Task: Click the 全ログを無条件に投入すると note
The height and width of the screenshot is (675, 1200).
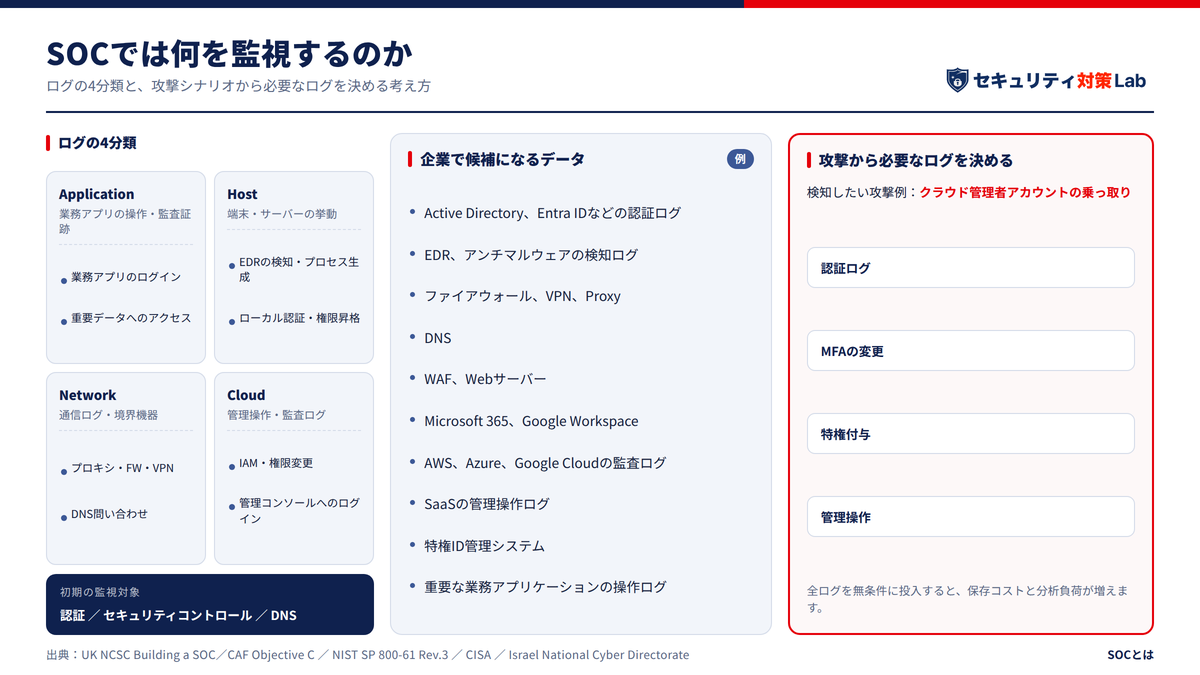Action: (x=968, y=599)
